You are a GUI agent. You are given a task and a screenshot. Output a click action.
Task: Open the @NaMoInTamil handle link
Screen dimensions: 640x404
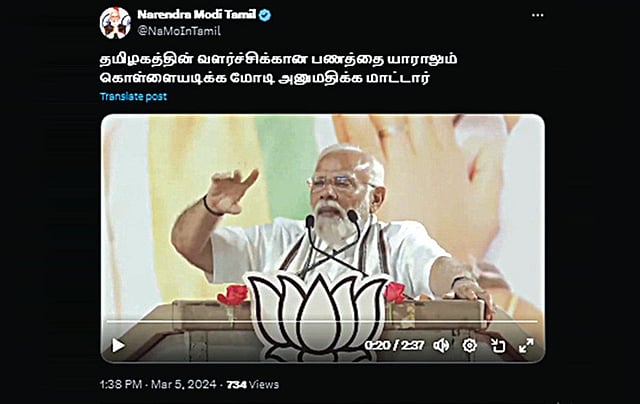[x=179, y=31]
